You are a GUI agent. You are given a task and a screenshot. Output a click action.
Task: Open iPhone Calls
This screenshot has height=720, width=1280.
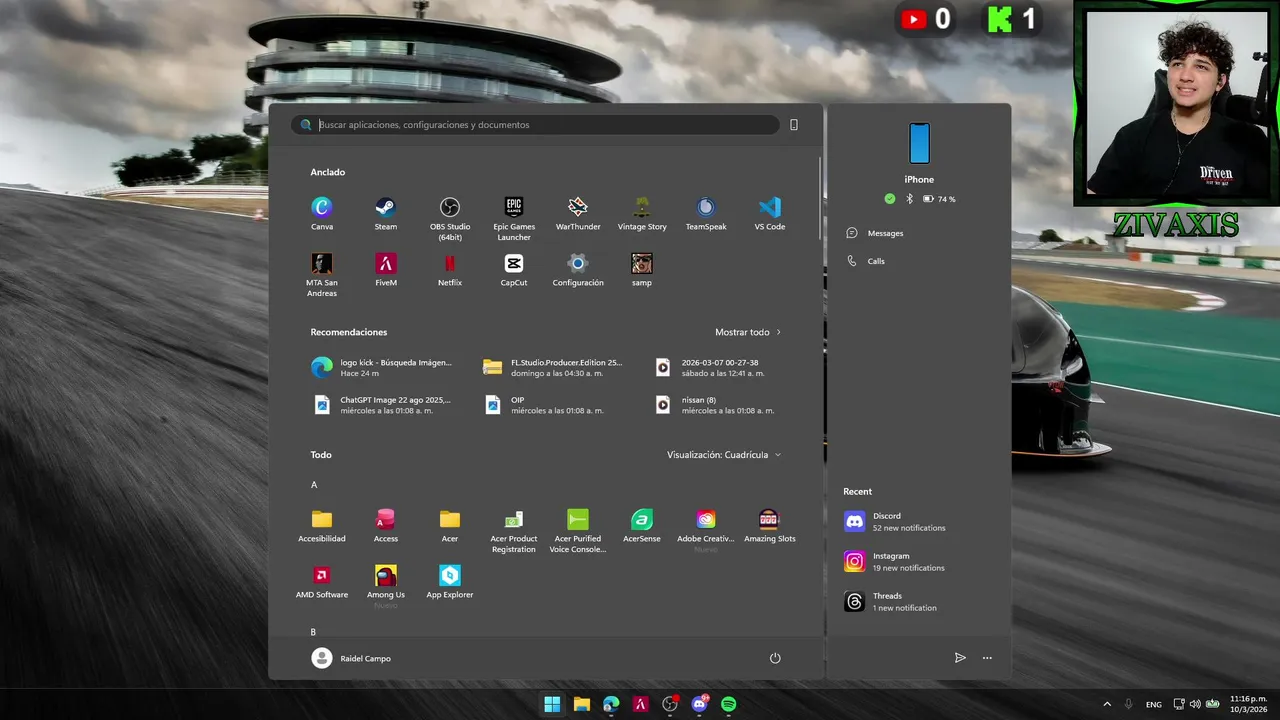(x=866, y=261)
